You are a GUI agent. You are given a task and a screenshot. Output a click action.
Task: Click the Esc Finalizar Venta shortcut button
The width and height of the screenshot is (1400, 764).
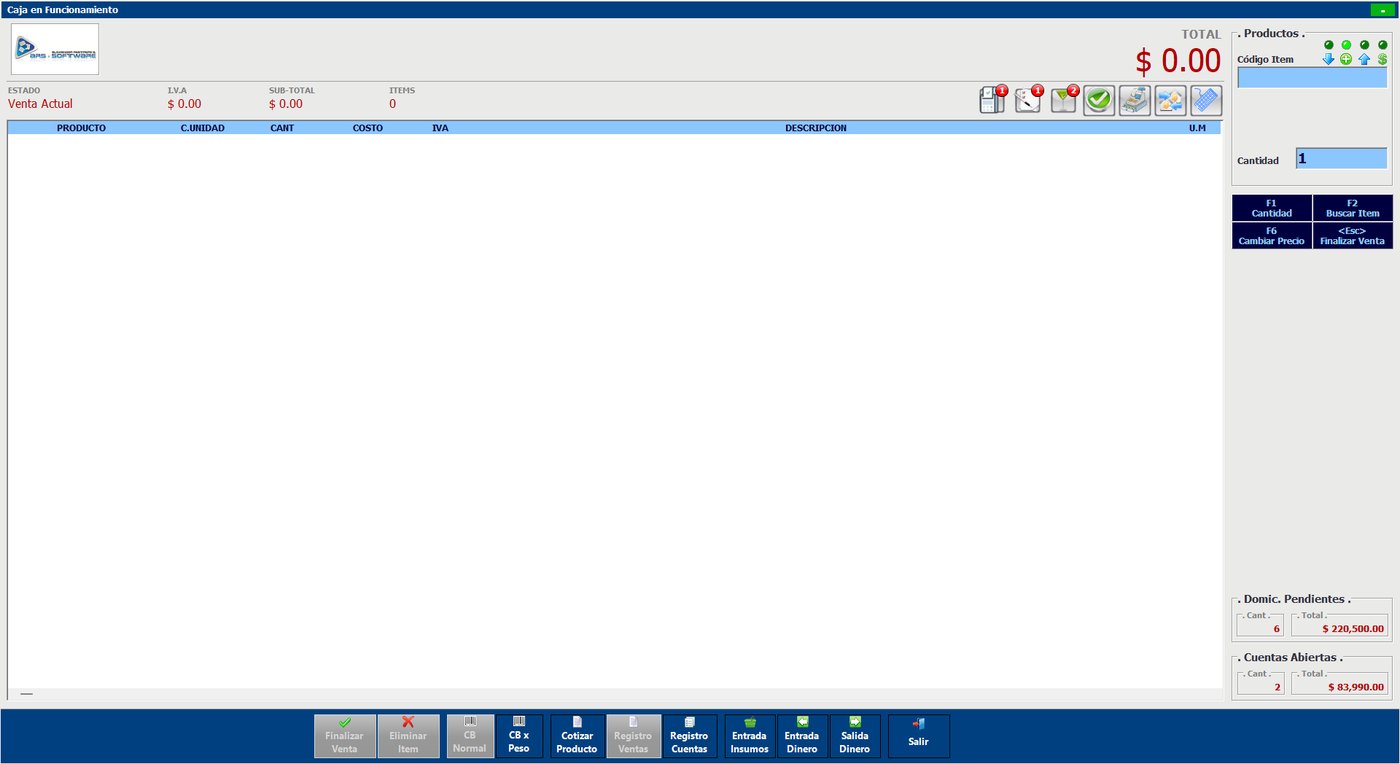(x=1352, y=236)
